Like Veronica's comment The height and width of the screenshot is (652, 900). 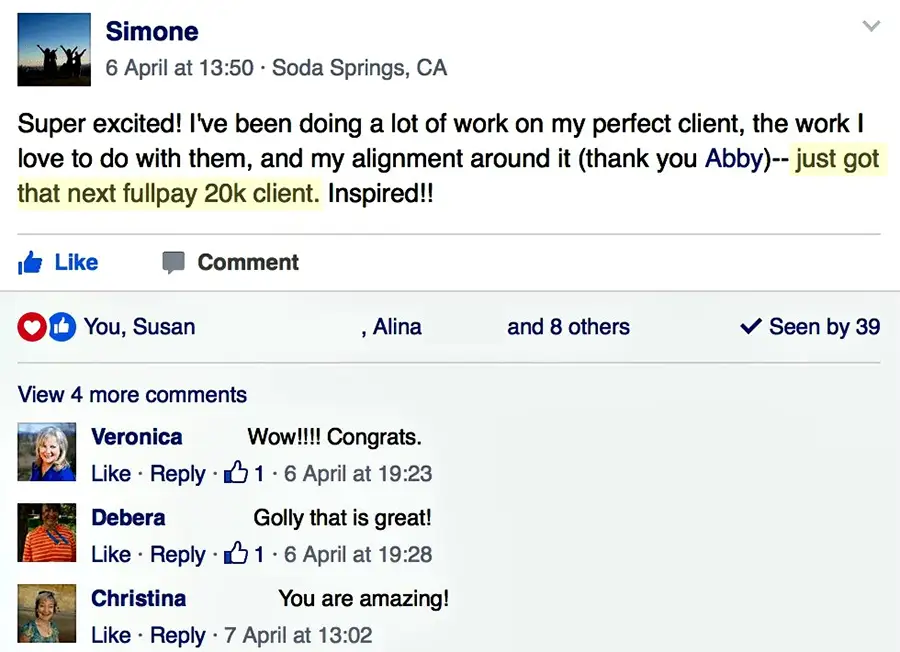[x=110, y=474]
